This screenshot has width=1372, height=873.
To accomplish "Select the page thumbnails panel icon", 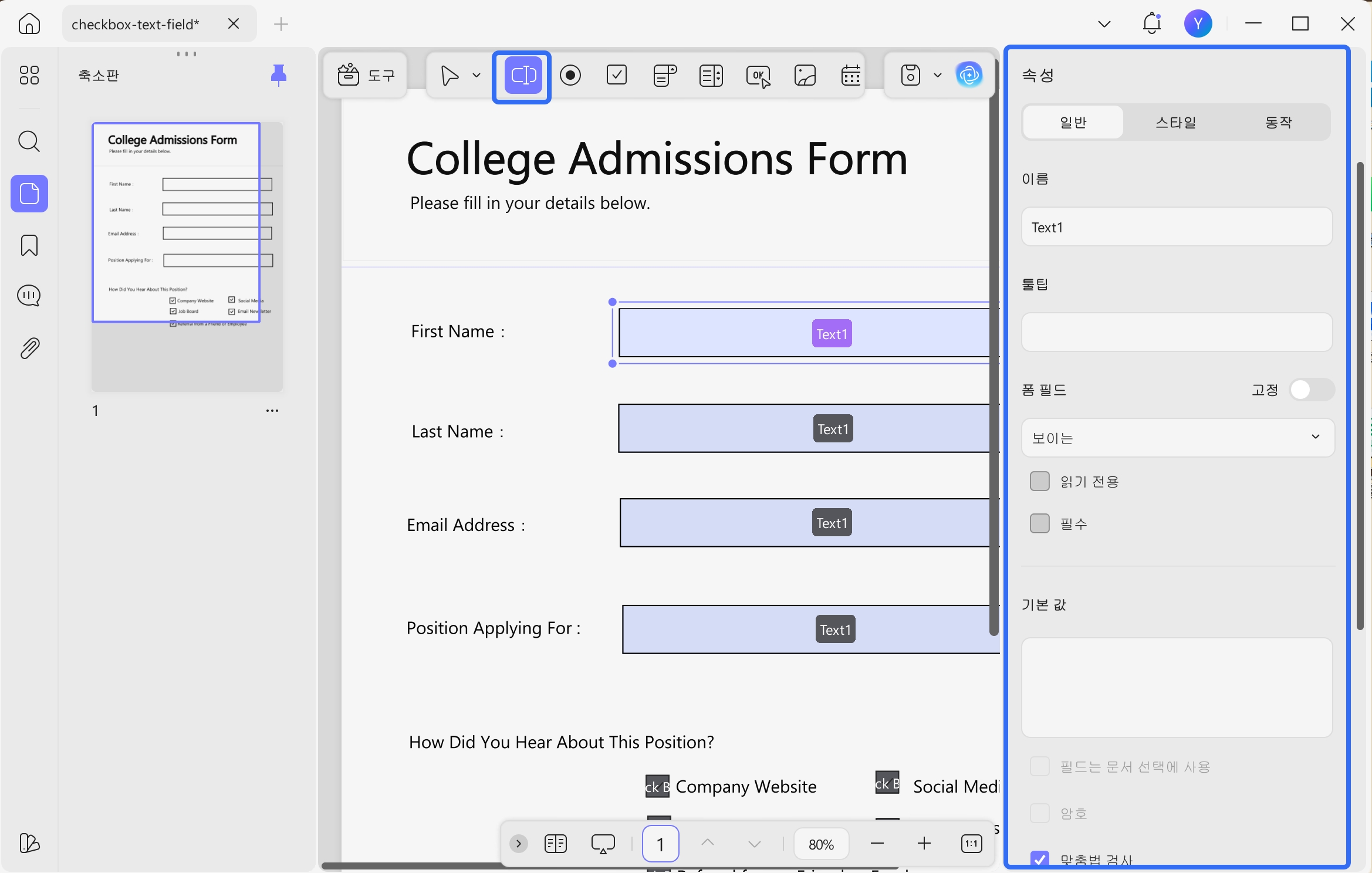I will point(29,194).
